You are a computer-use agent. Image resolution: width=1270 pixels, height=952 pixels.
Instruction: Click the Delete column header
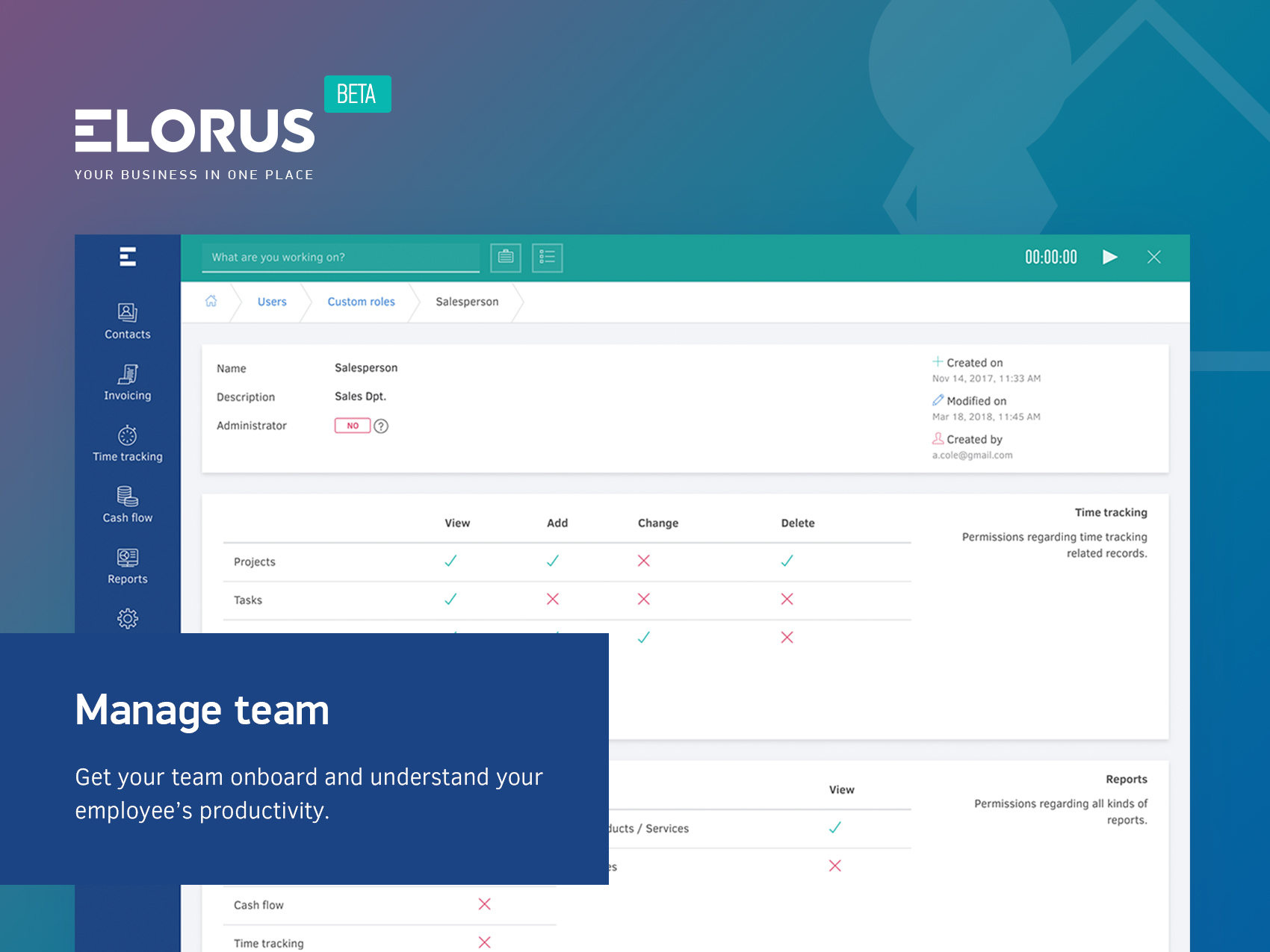point(798,523)
